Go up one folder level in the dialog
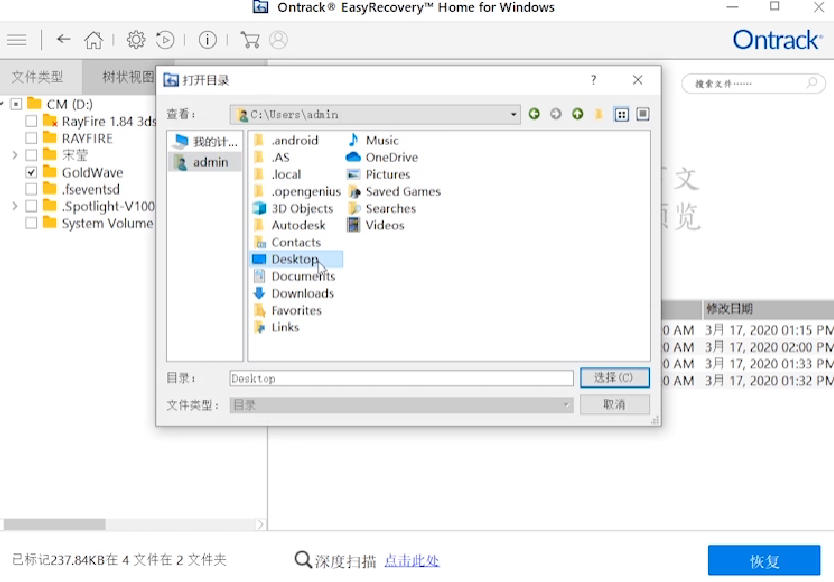 click(577, 114)
